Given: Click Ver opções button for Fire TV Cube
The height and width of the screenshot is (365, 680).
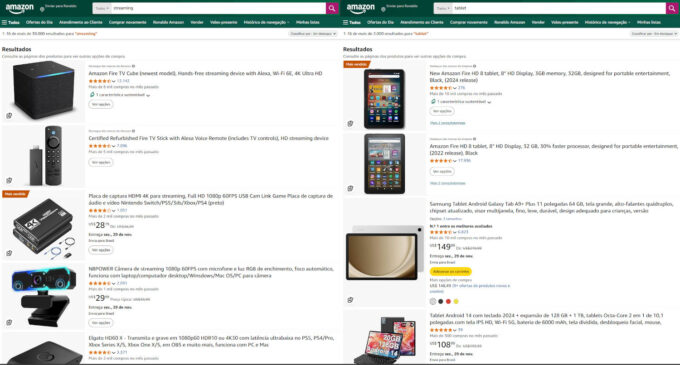Looking at the screenshot, I should coord(101,104).
